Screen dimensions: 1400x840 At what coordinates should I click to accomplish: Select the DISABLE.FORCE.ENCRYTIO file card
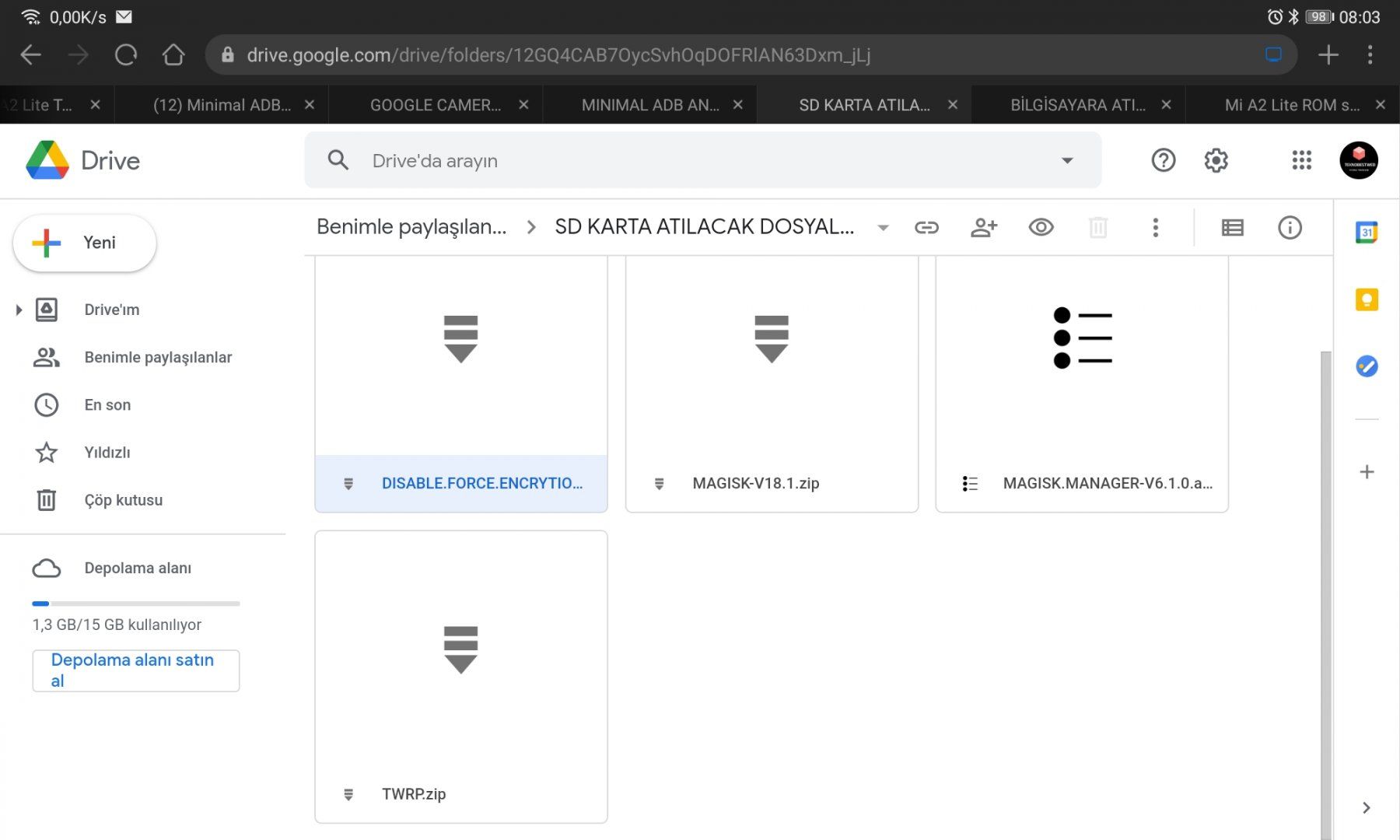[x=461, y=384]
